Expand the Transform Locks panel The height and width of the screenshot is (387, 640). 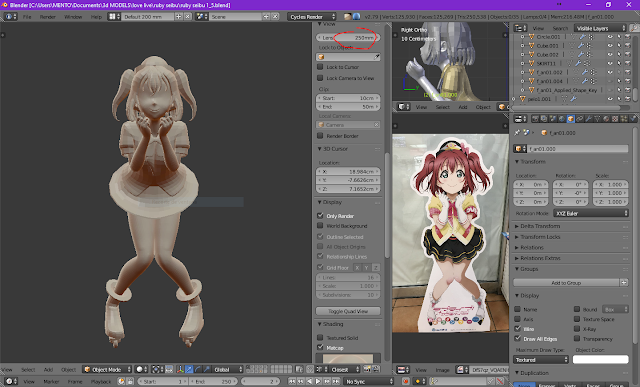[540, 237]
